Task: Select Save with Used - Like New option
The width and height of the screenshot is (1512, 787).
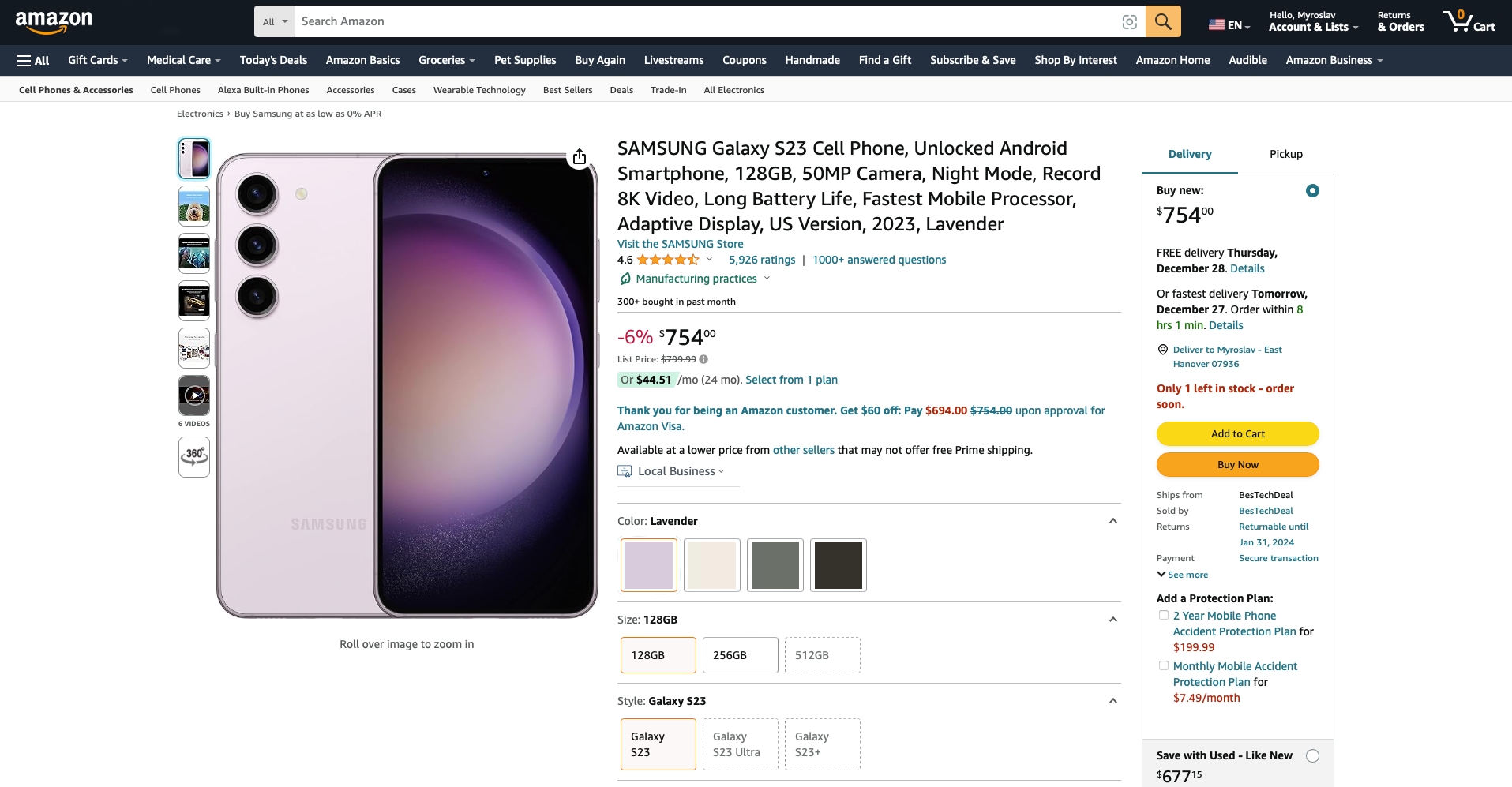Action: click(x=1312, y=756)
